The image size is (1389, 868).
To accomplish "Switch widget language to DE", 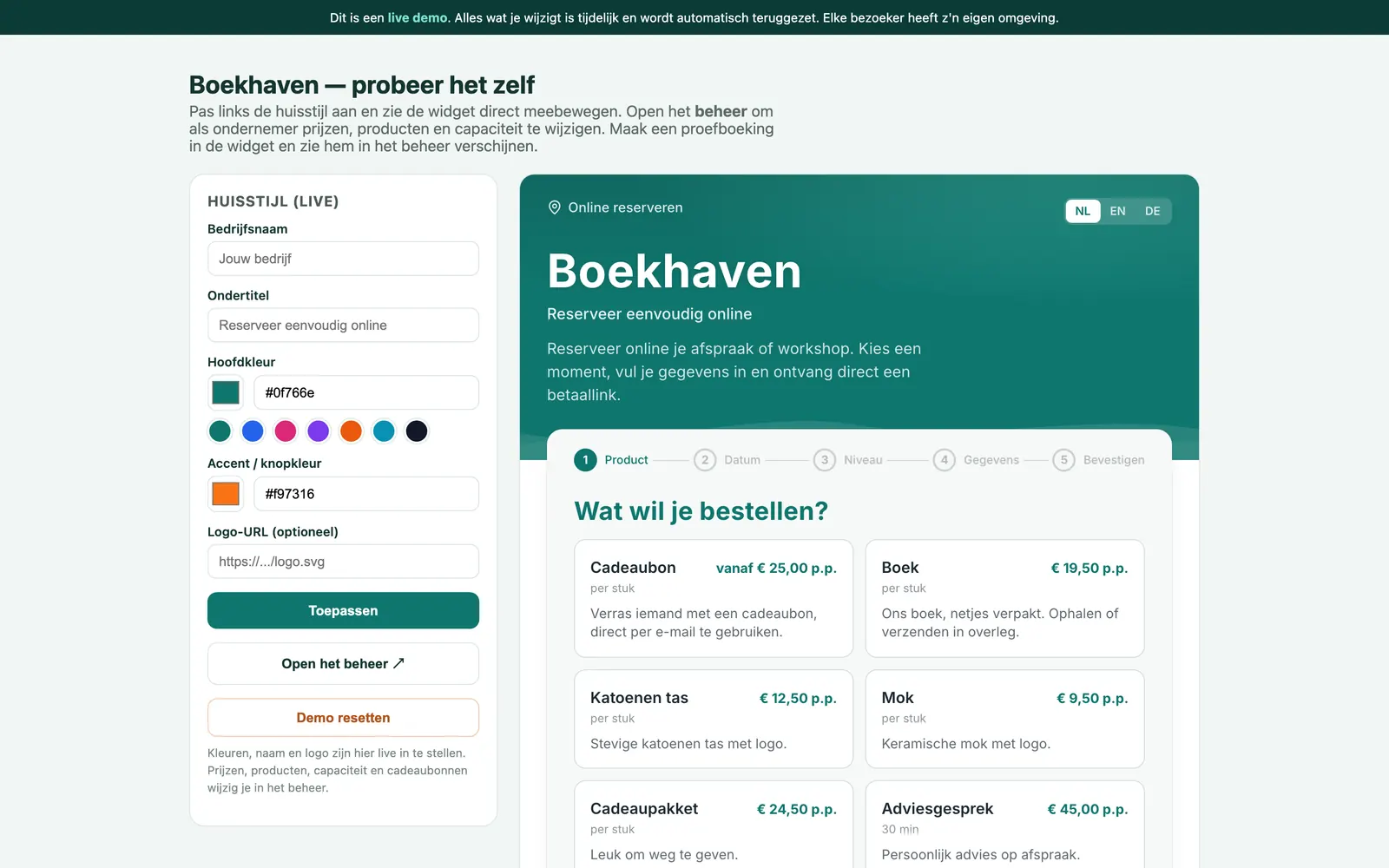I will click(1152, 211).
